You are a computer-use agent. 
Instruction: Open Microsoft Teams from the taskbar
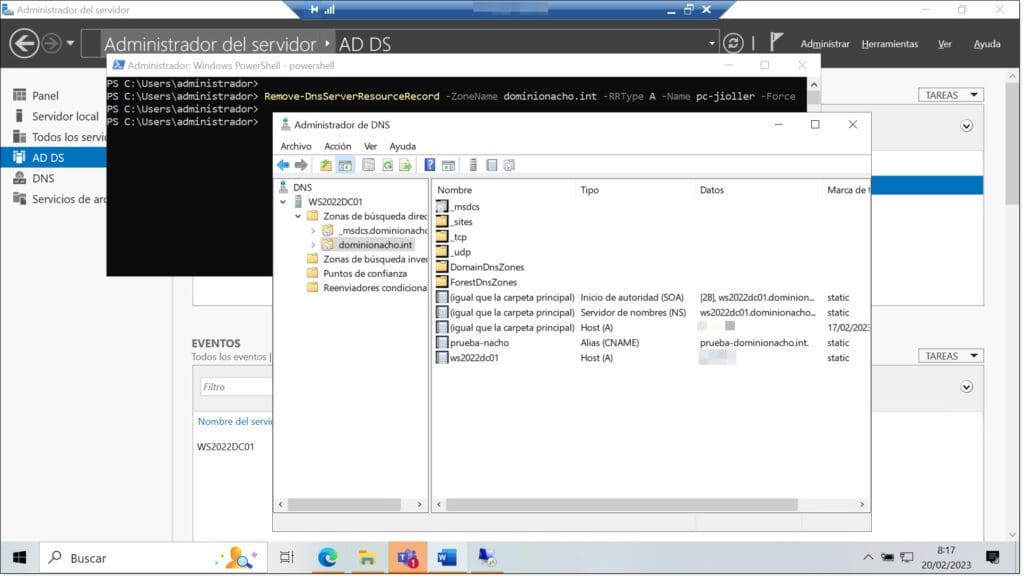(408, 558)
